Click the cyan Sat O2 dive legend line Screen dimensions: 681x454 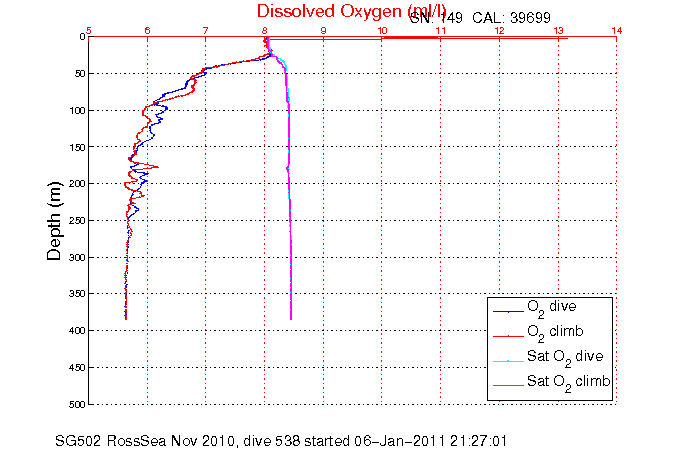[508, 361]
